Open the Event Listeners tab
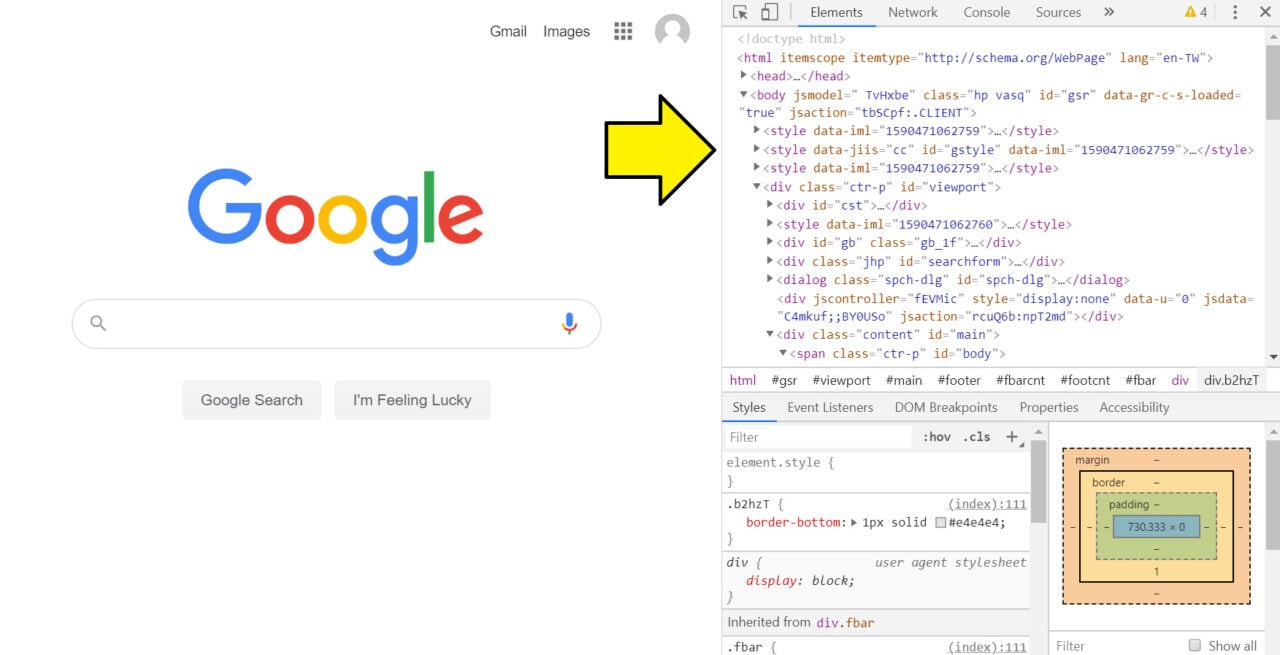 pos(829,407)
